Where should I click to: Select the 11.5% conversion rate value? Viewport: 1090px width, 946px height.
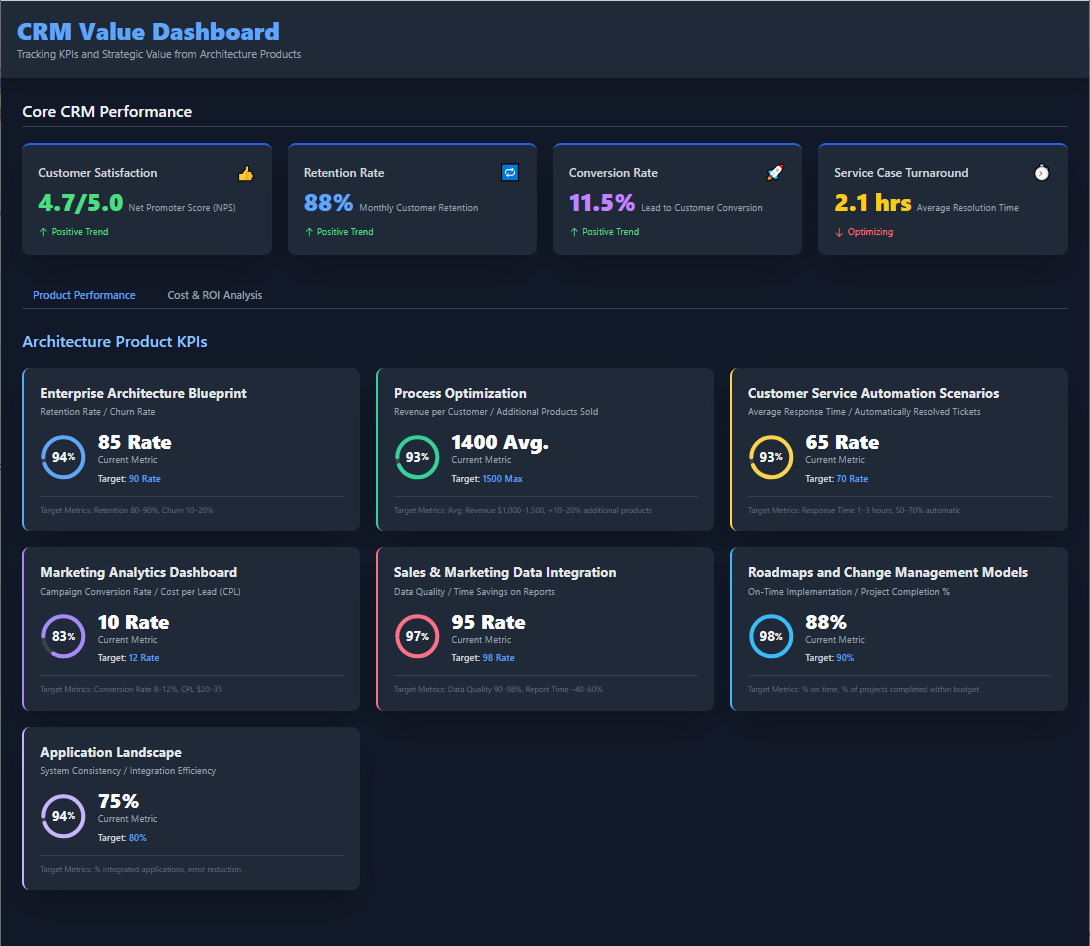[x=602, y=203]
